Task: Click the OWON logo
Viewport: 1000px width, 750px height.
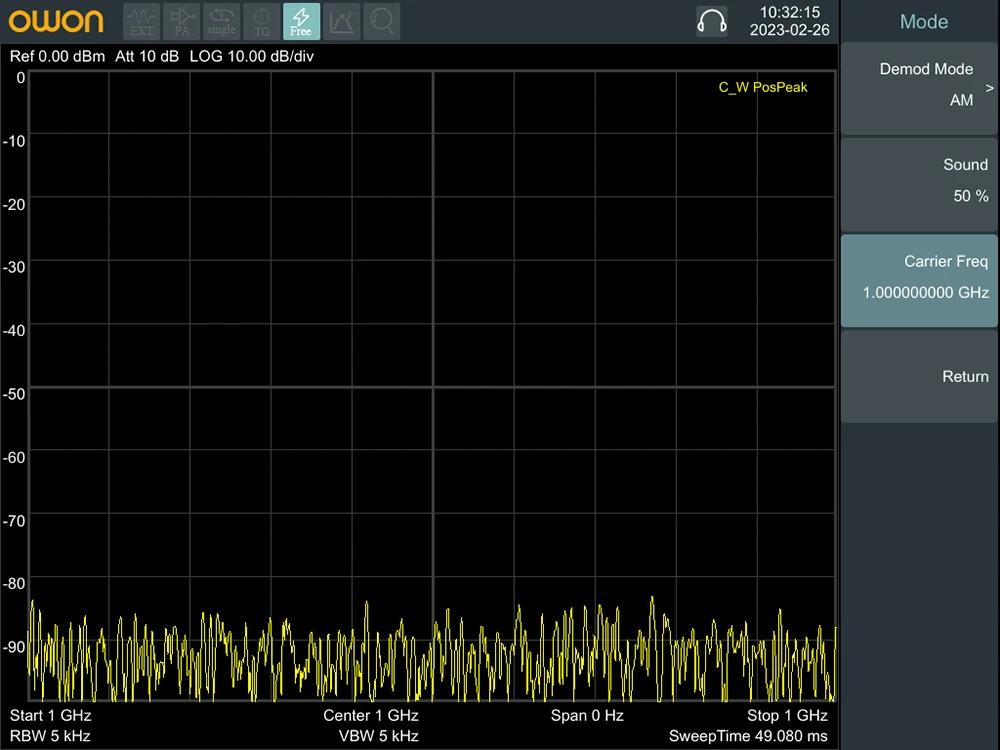Action: click(x=57, y=21)
